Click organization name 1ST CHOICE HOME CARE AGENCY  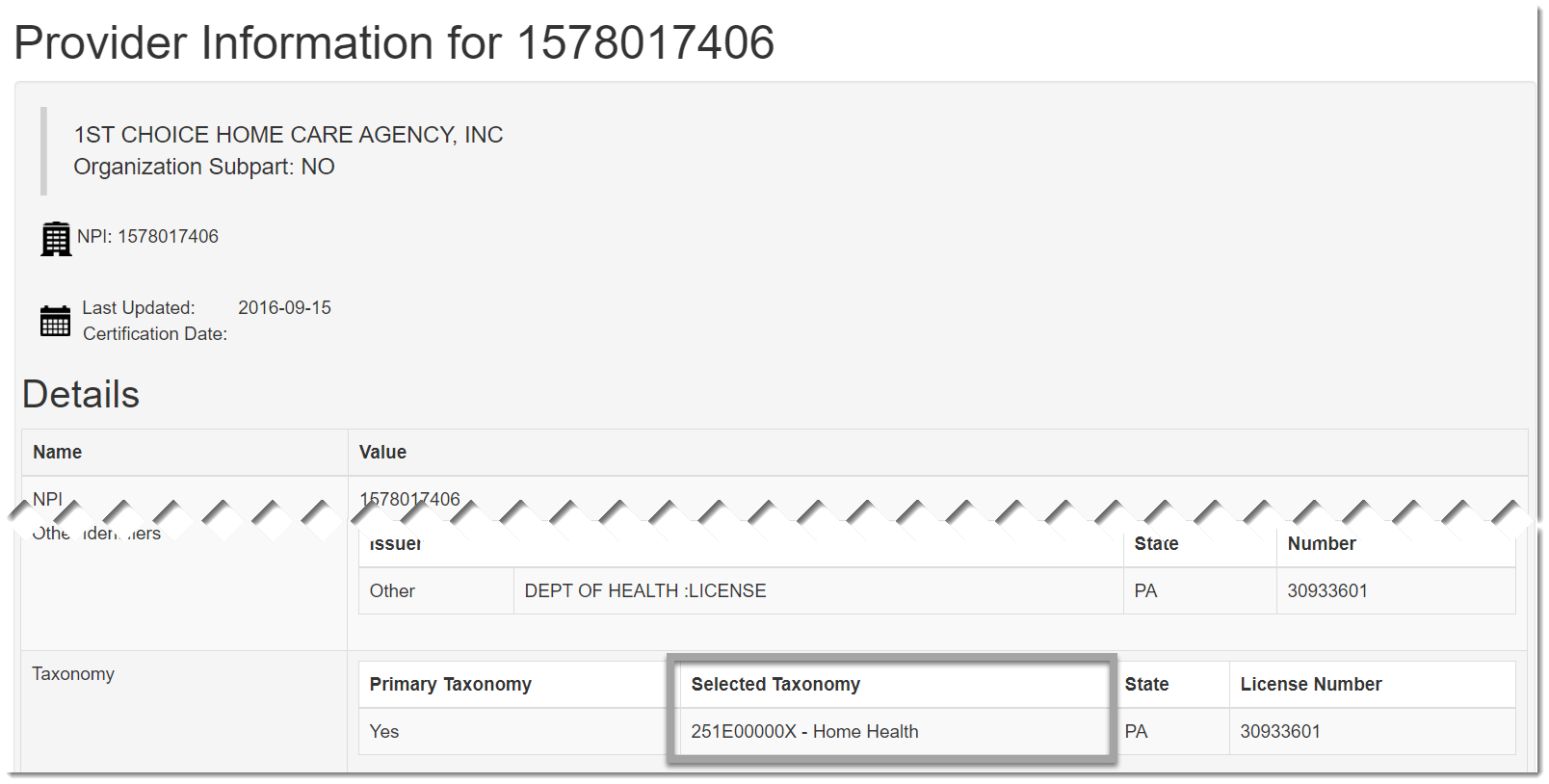(x=288, y=135)
